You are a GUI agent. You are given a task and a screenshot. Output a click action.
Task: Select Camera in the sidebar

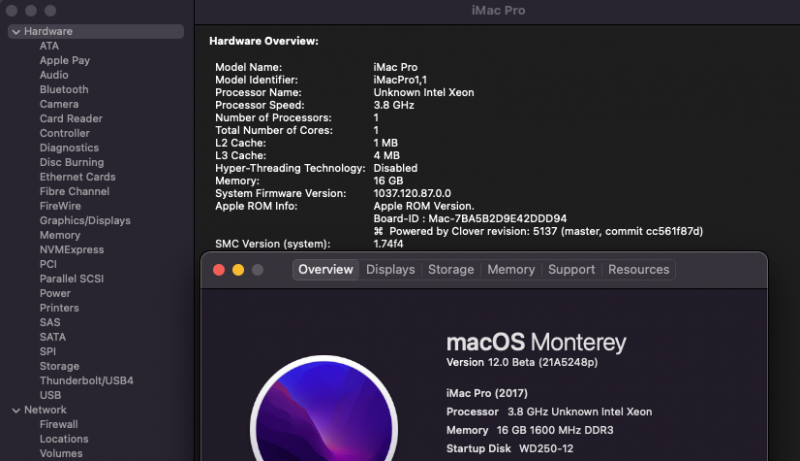click(59, 104)
